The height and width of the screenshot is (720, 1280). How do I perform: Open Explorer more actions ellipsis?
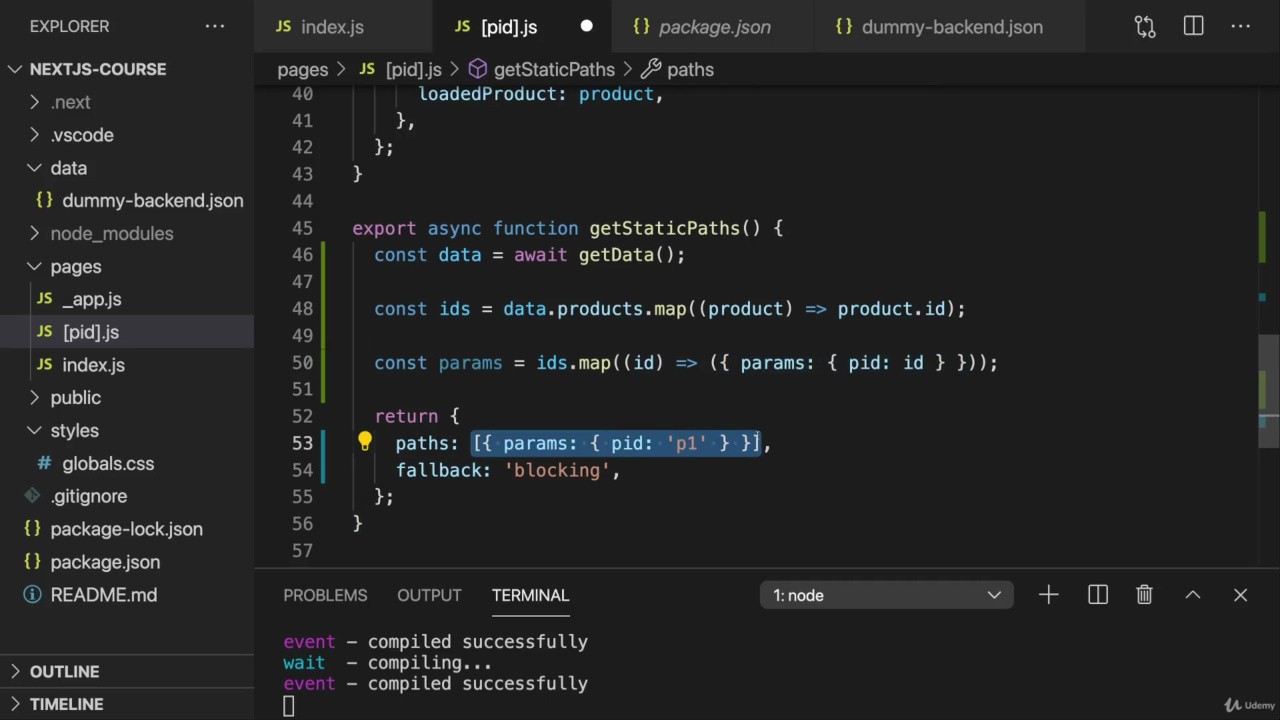pos(215,27)
